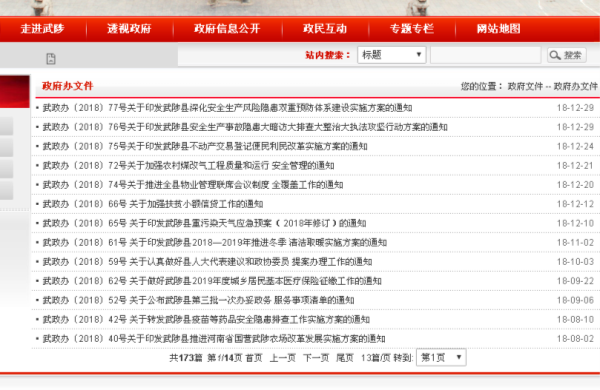Open 2018 40号 document on 国营武陟农场改革
This screenshot has height=390, width=600.
tap(214, 339)
